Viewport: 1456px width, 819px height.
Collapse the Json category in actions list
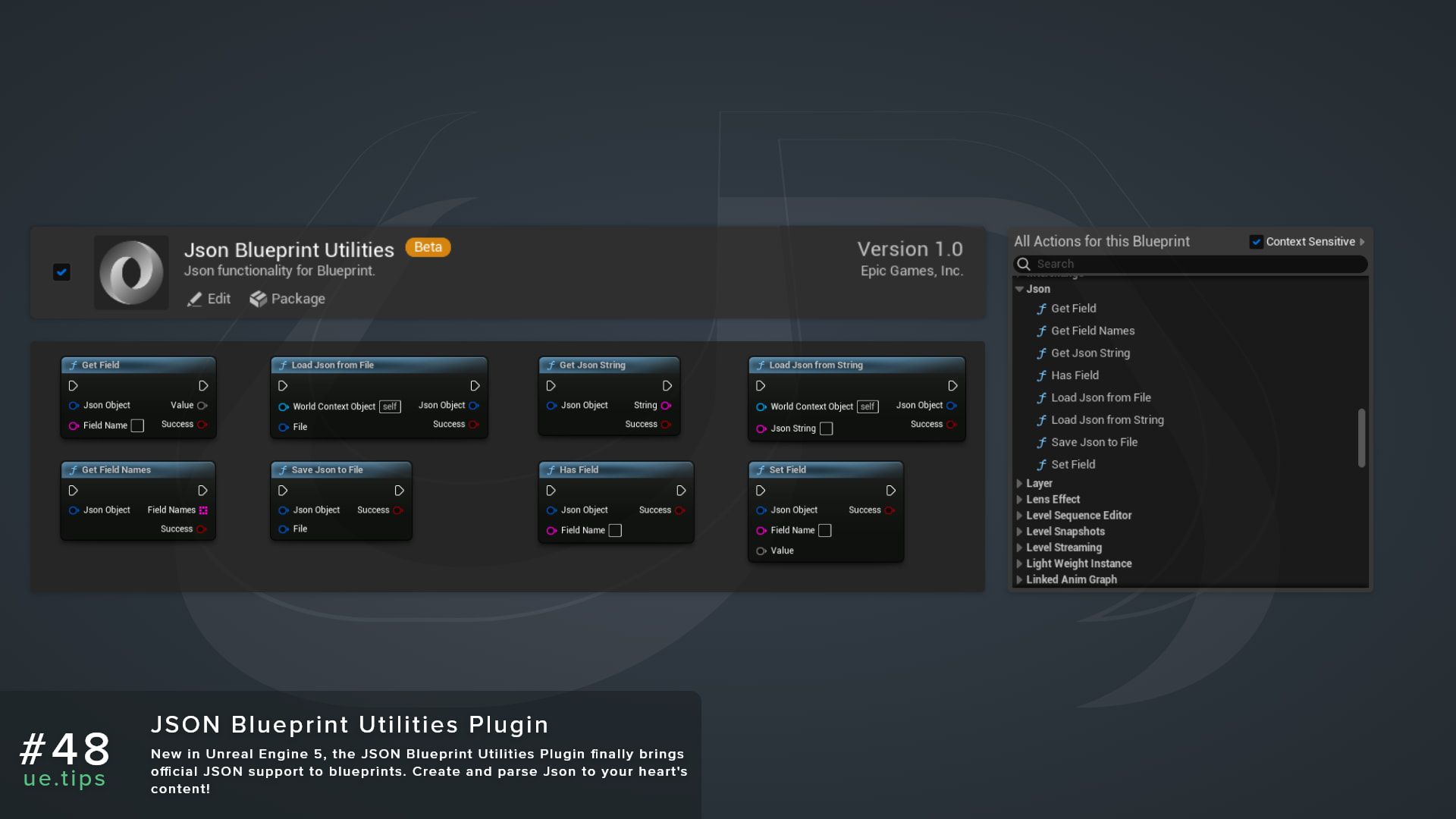1019,289
